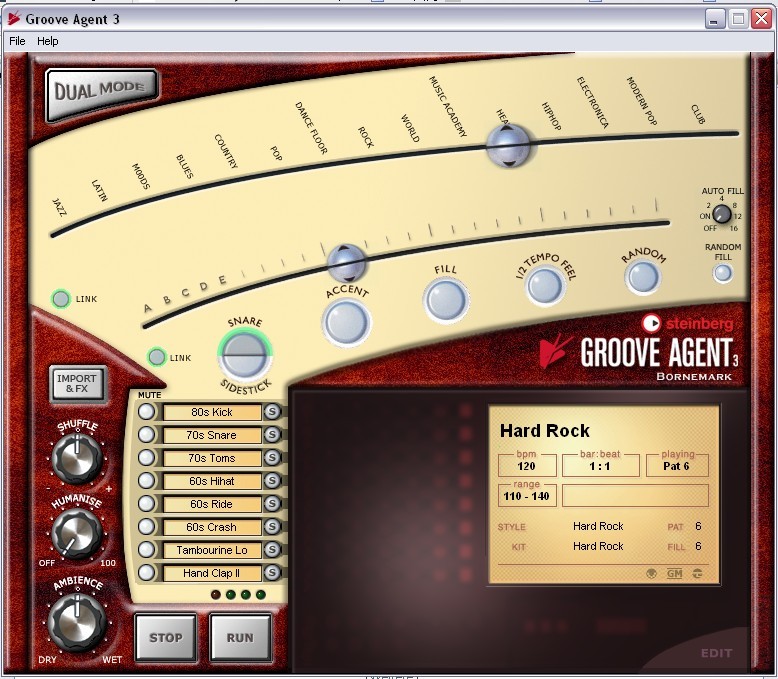
Task: Click the Steinberg logo
Action: [x=687, y=324]
